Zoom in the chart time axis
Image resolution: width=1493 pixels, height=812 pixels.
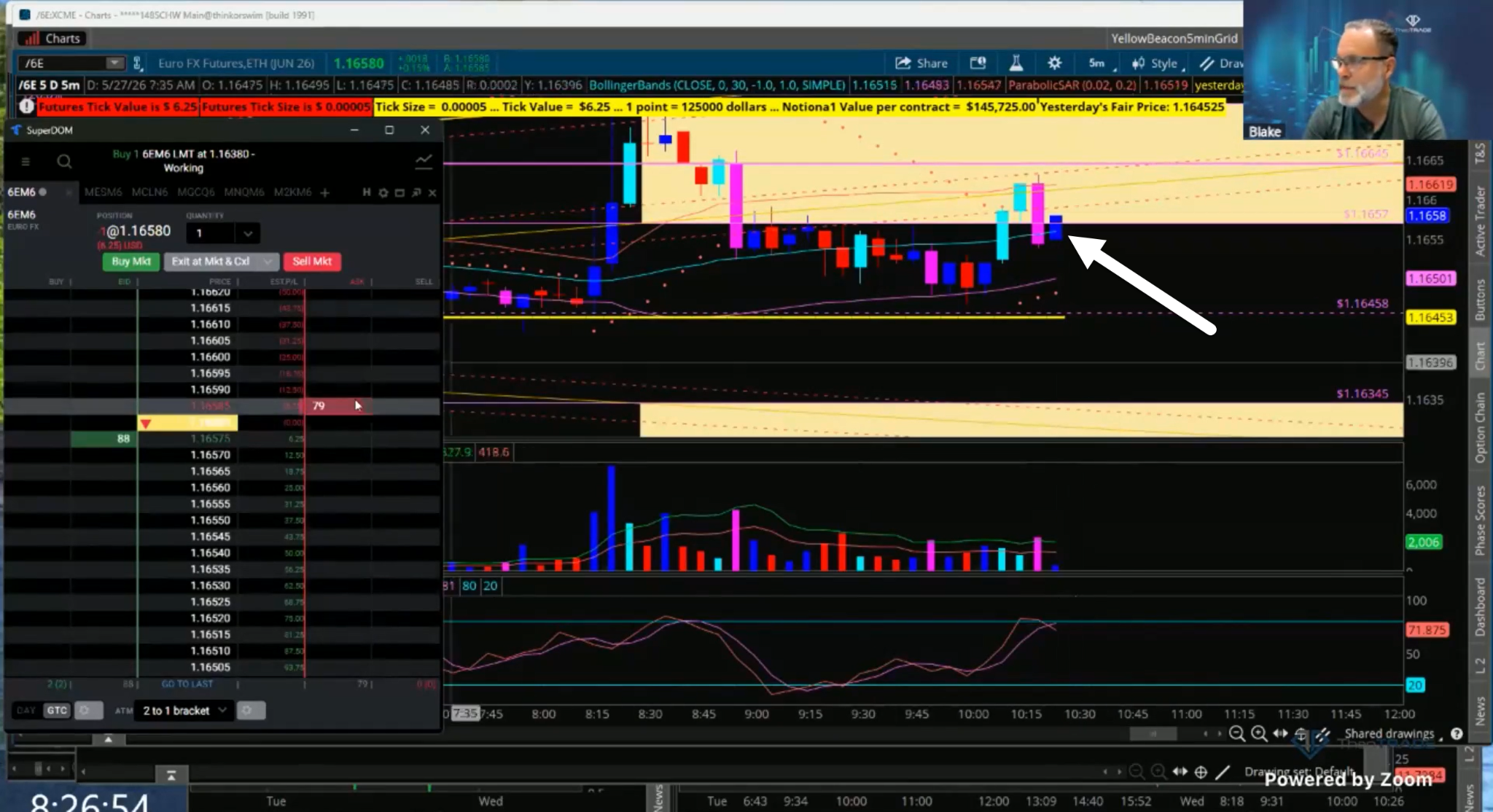[x=1259, y=734]
